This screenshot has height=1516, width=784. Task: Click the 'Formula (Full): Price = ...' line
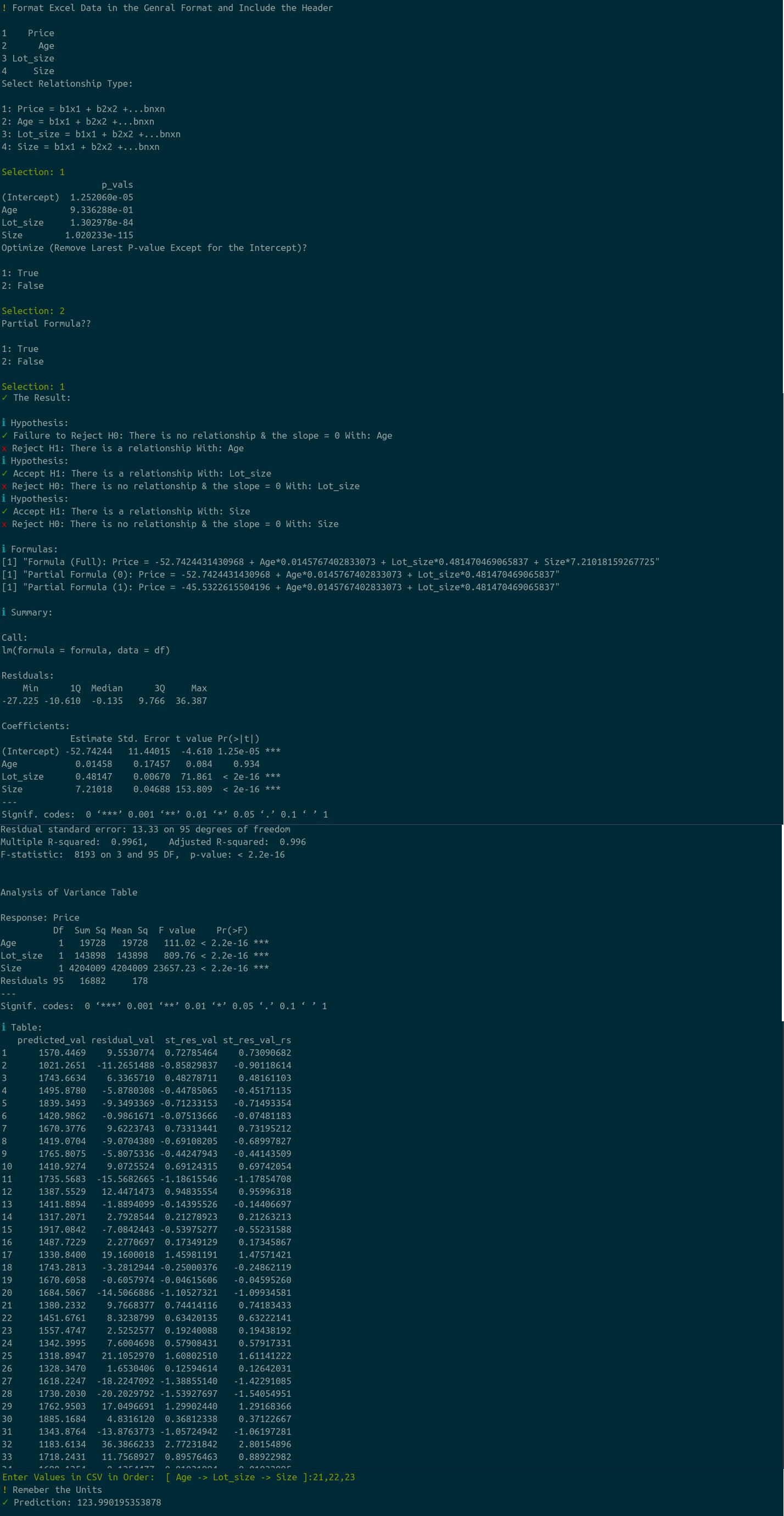330,562
